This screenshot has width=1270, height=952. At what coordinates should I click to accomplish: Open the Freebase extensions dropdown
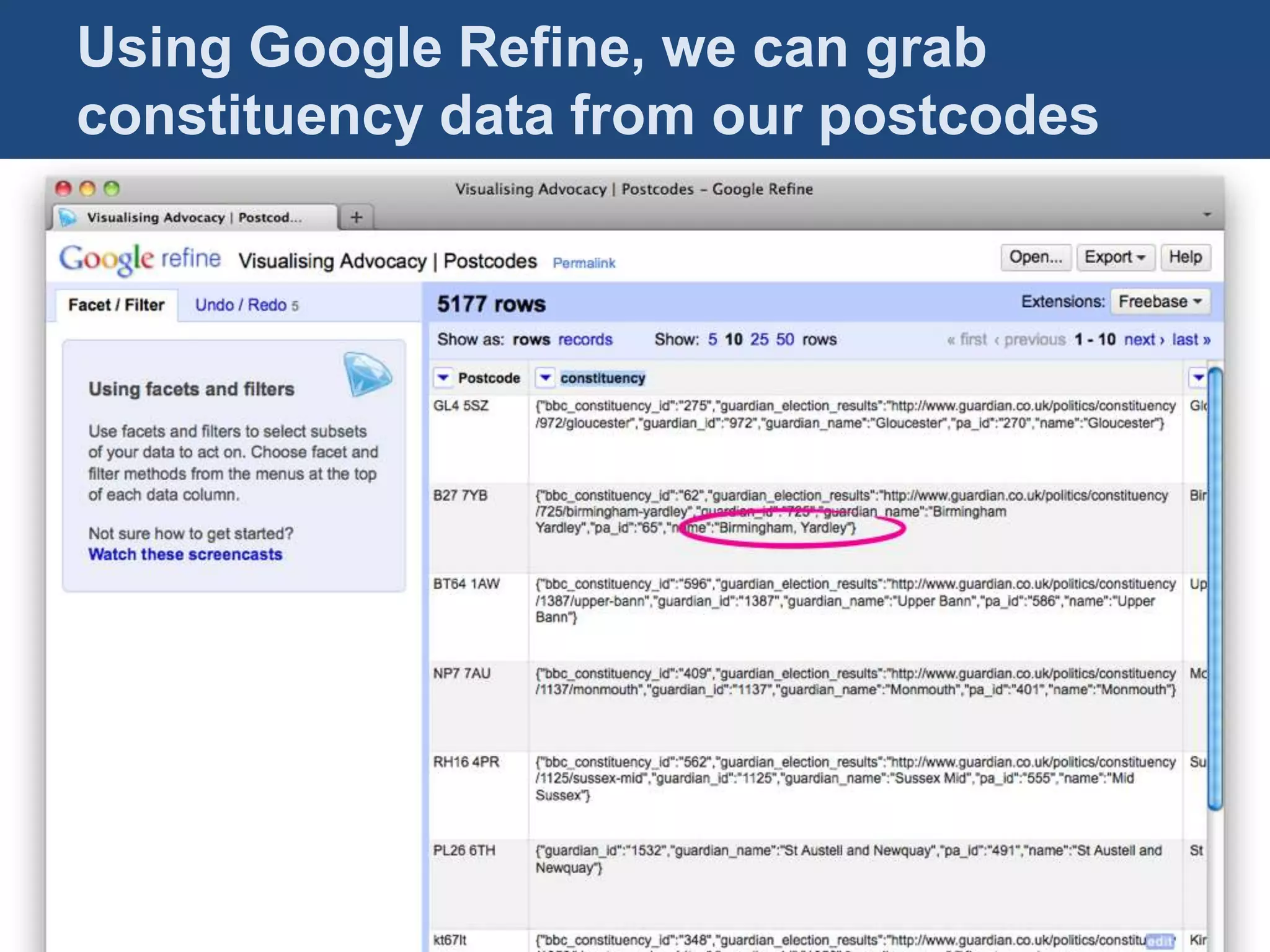(1160, 302)
